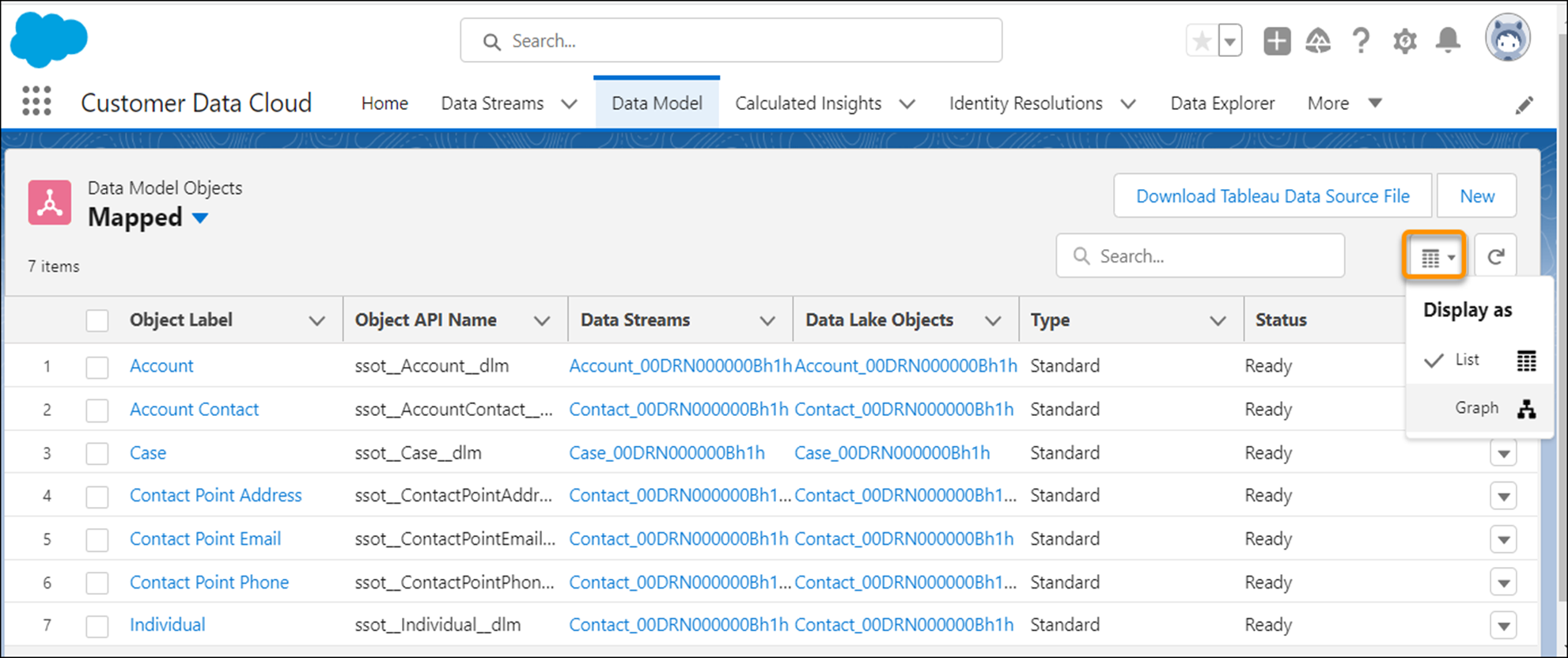Open Setup gear icon
The width and height of the screenshot is (1568, 658).
pos(1404,41)
